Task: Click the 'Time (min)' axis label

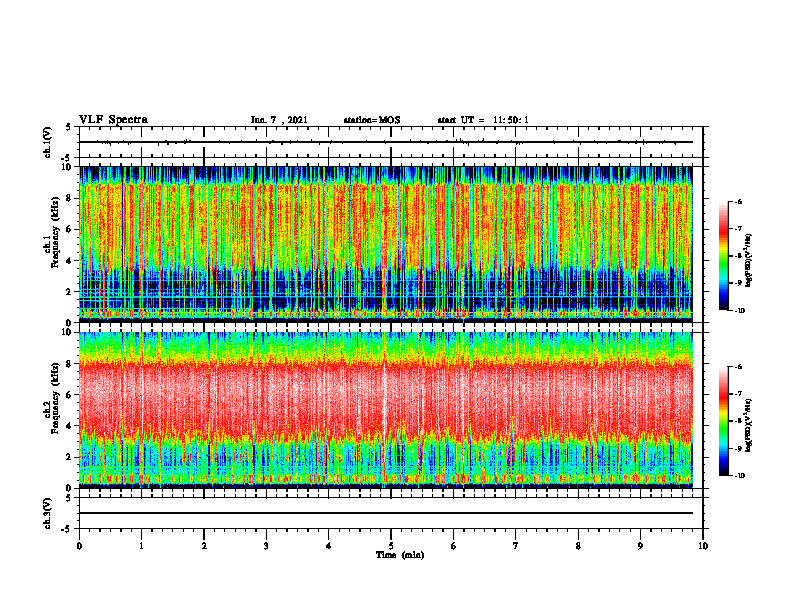Action: (400, 555)
